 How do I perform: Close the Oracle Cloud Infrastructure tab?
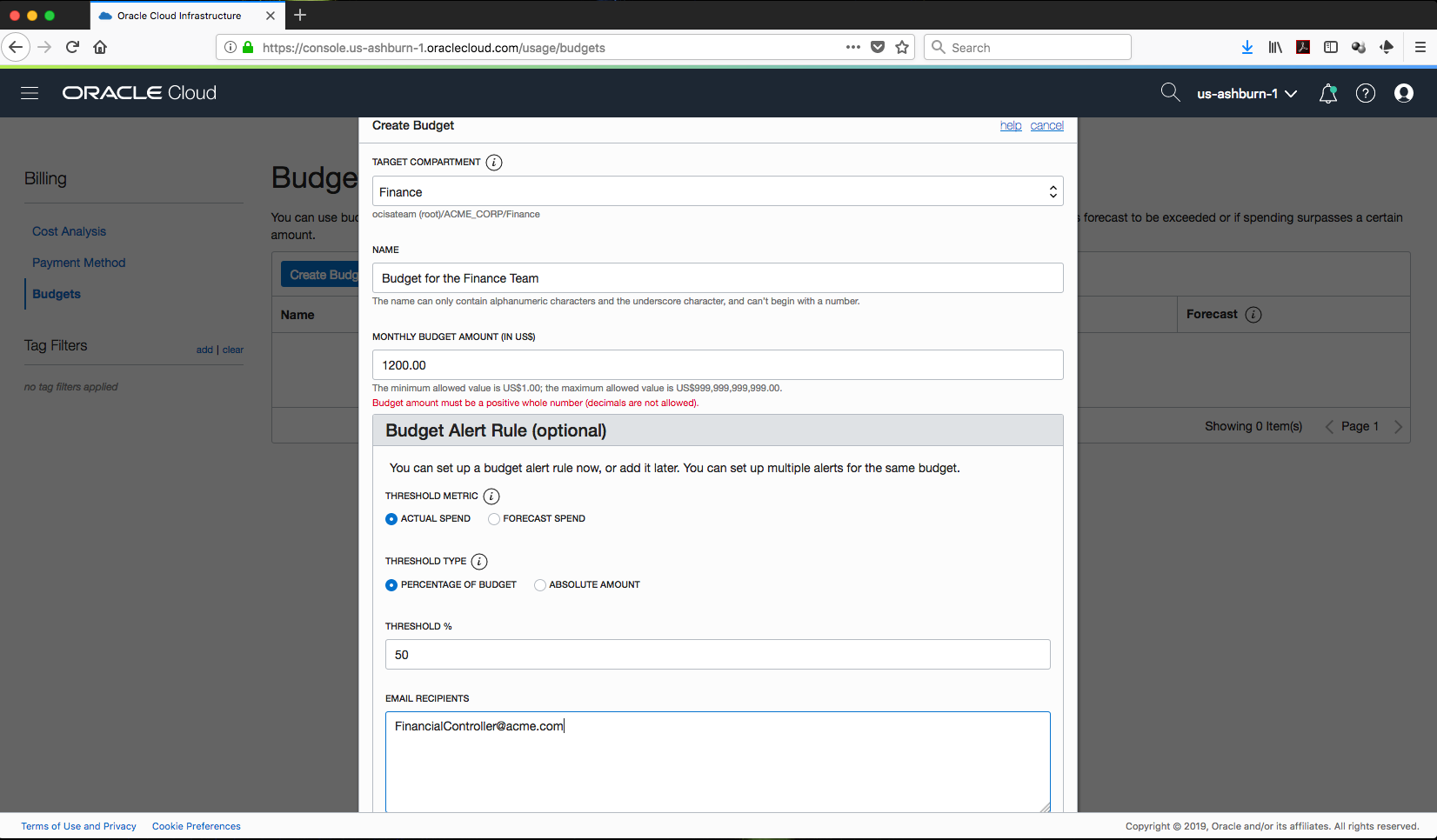click(x=271, y=16)
